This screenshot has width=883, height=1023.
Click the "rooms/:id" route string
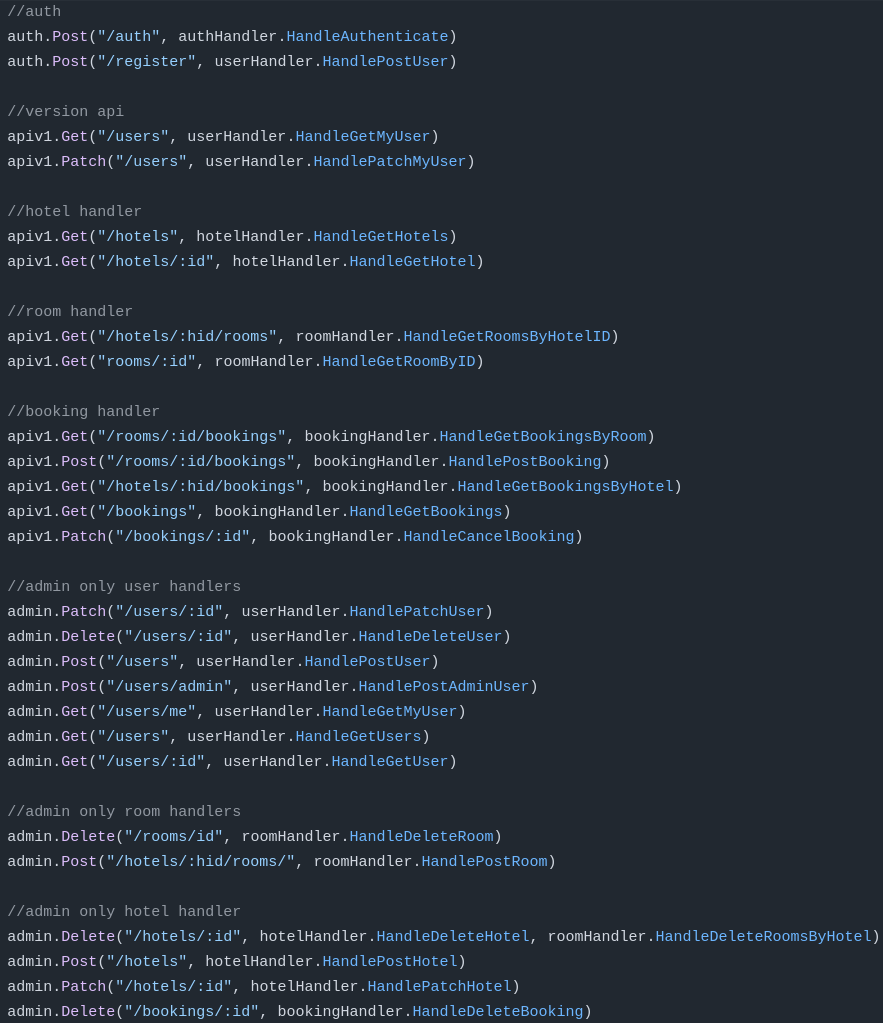[146, 362]
